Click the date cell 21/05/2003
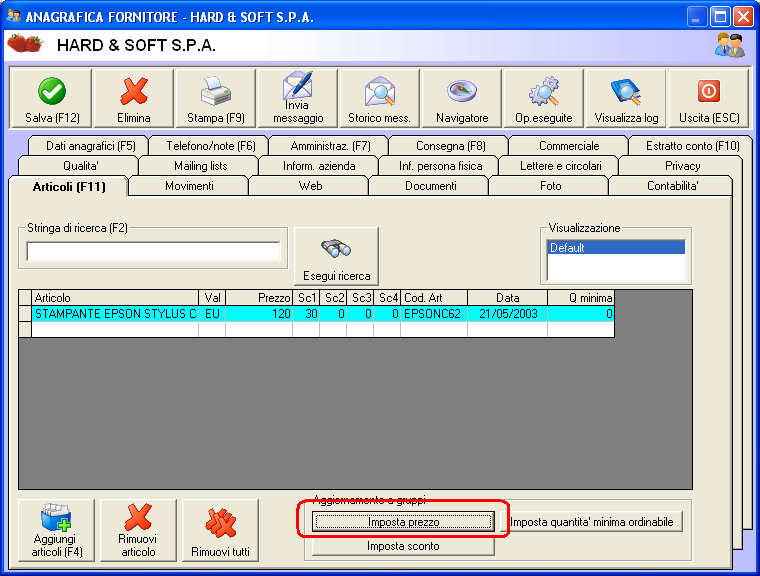This screenshot has width=760, height=576. pyautogui.click(x=507, y=314)
